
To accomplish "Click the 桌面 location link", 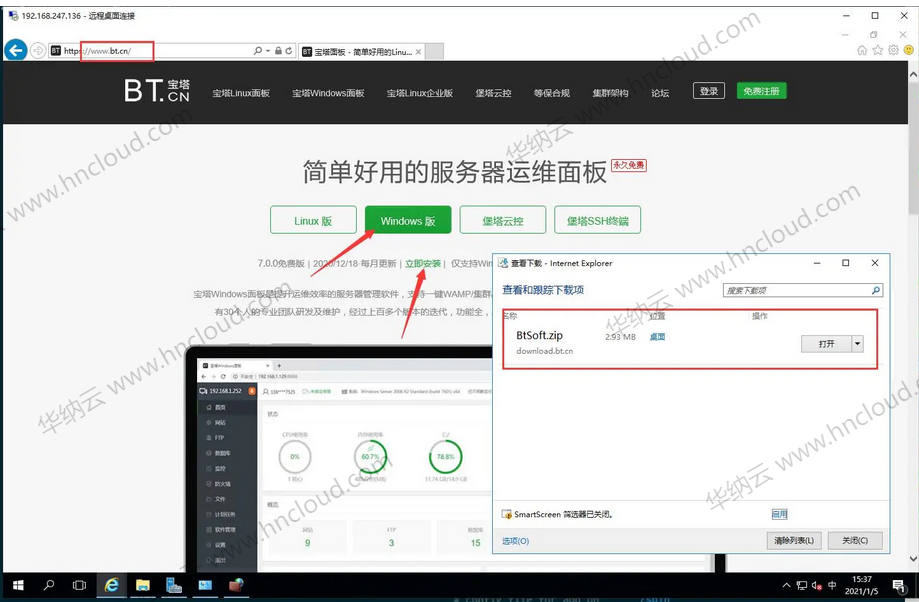I will pos(658,336).
